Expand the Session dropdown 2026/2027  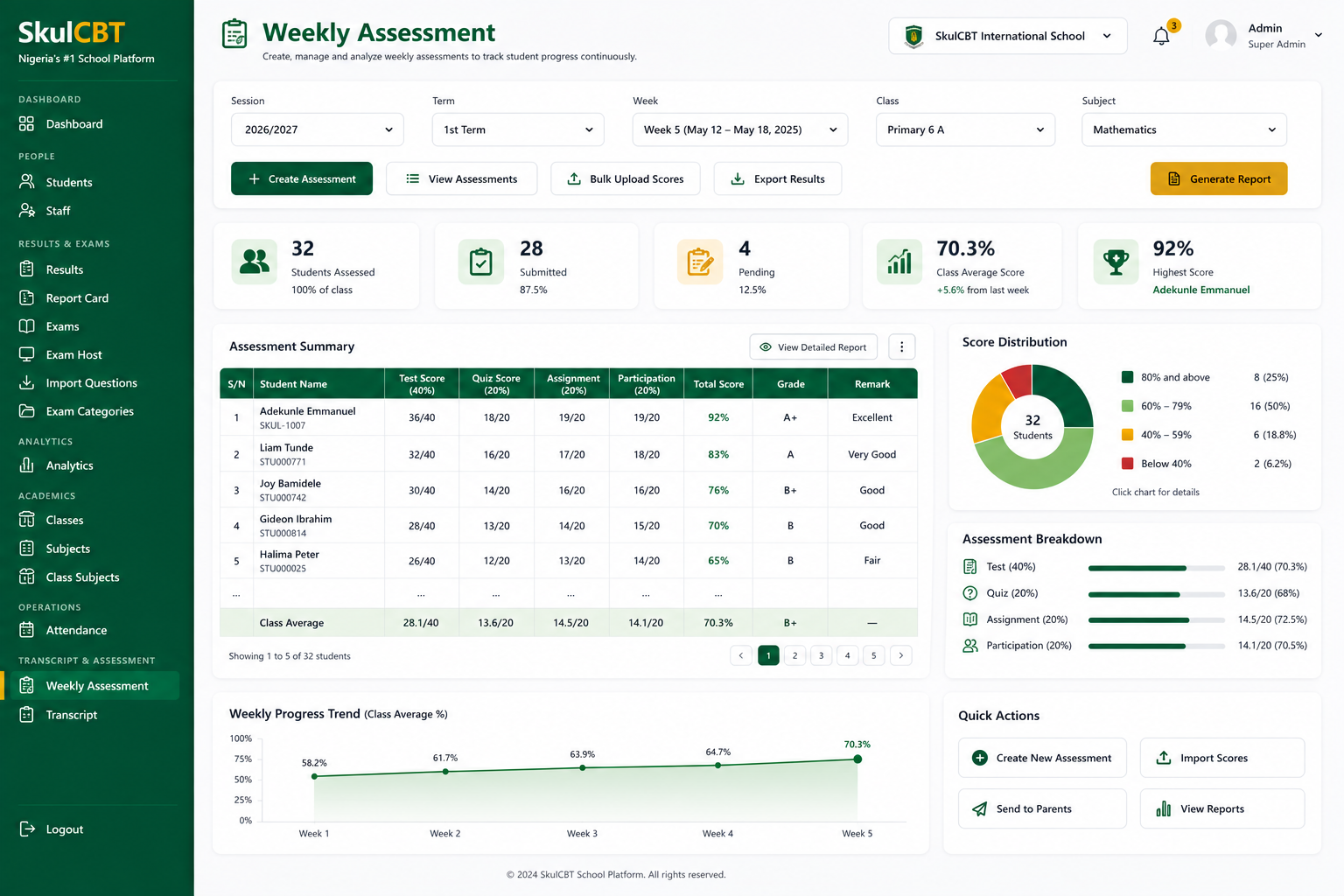point(318,129)
